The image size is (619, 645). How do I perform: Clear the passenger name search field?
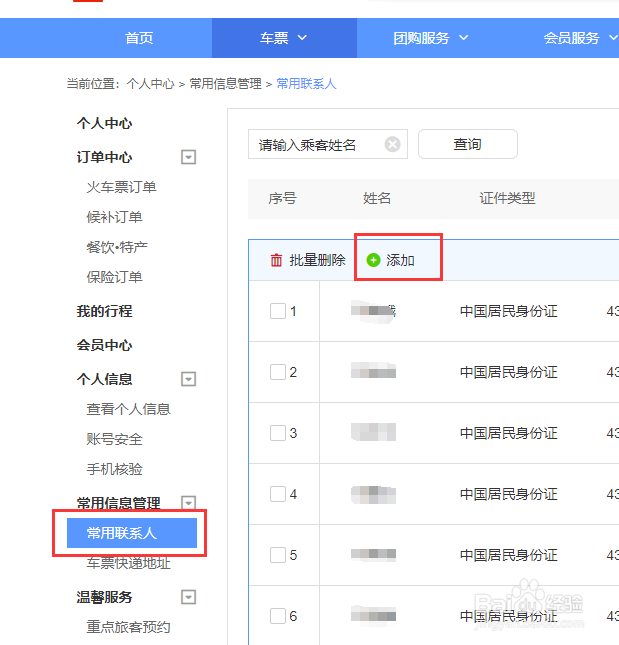click(x=393, y=144)
